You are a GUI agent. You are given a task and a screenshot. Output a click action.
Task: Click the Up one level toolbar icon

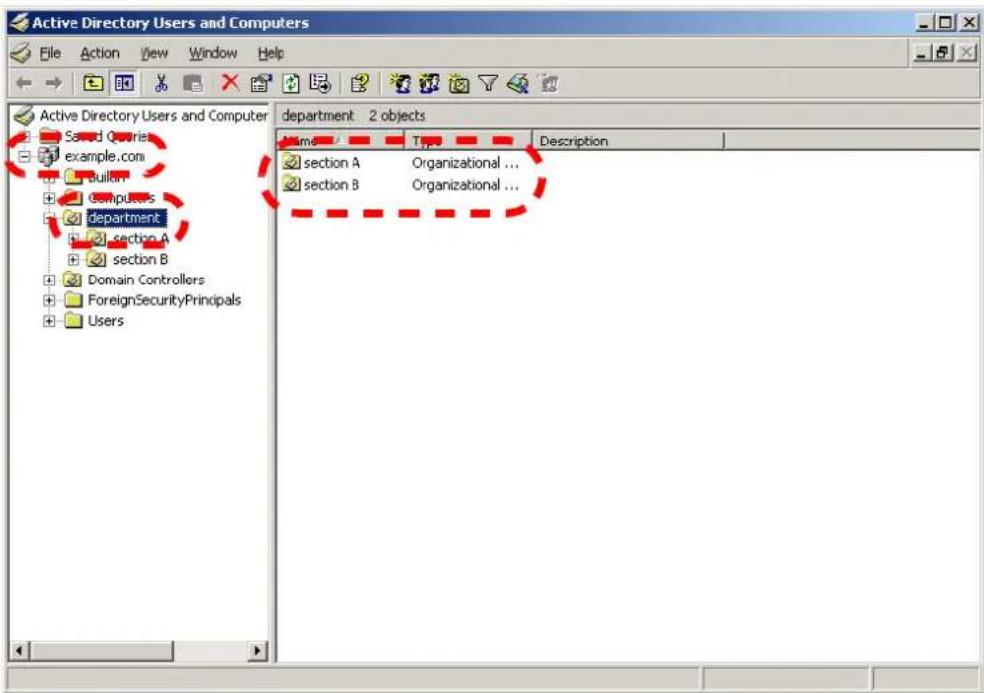click(x=94, y=83)
